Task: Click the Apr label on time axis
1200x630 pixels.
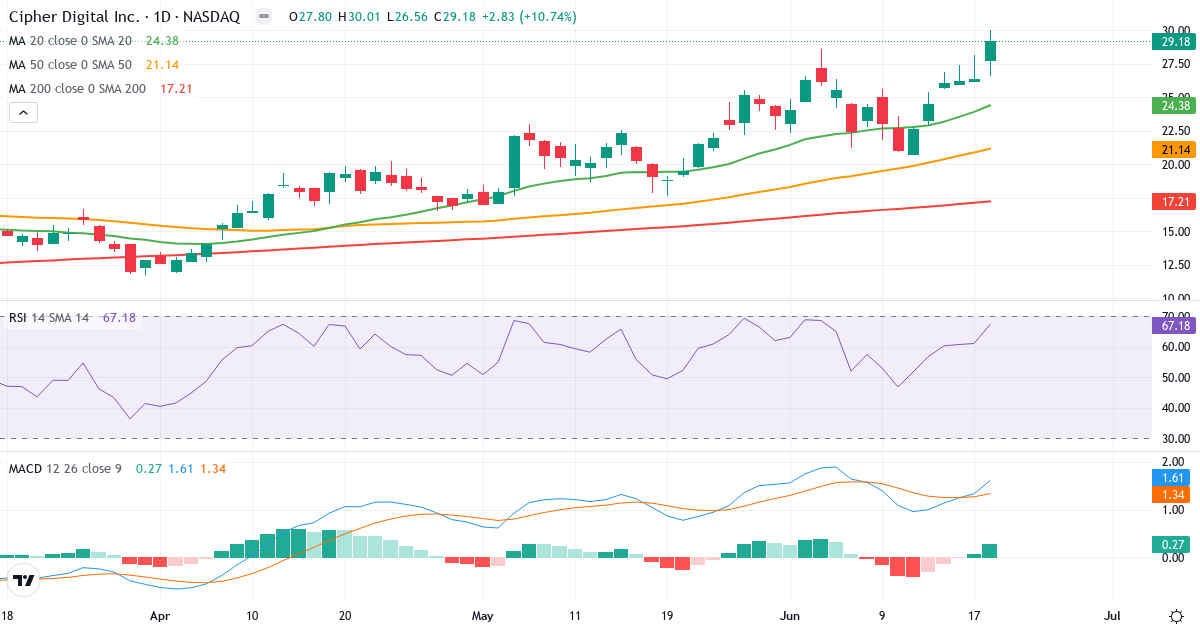Action: coord(162,615)
